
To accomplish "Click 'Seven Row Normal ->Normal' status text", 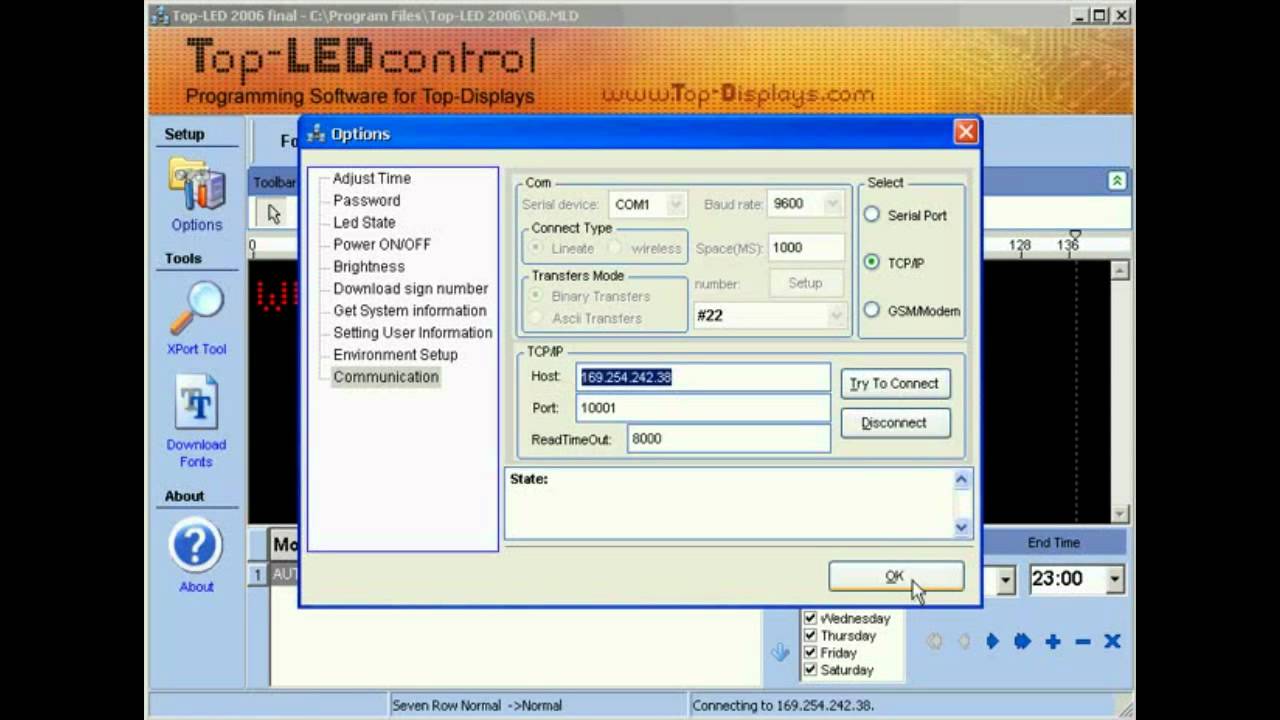I will pyautogui.click(x=477, y=705).
